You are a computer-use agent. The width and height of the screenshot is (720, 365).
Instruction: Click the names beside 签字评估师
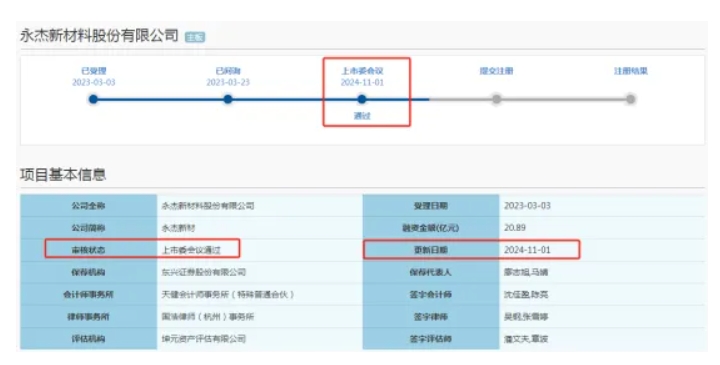pyautogui.click(x=526, y=339)
